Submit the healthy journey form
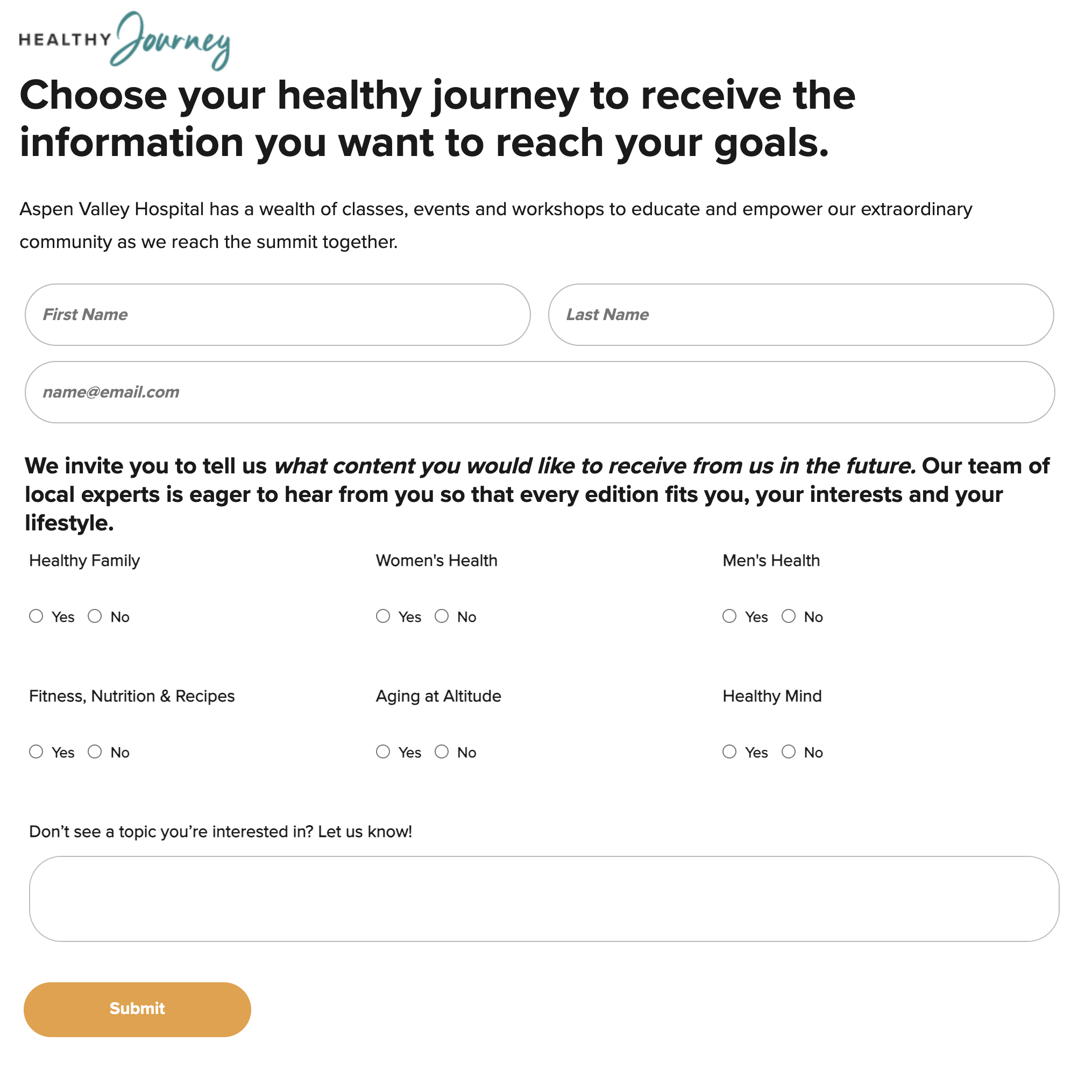The height and width of the screenshot is (1092, 1092). 137,1010
